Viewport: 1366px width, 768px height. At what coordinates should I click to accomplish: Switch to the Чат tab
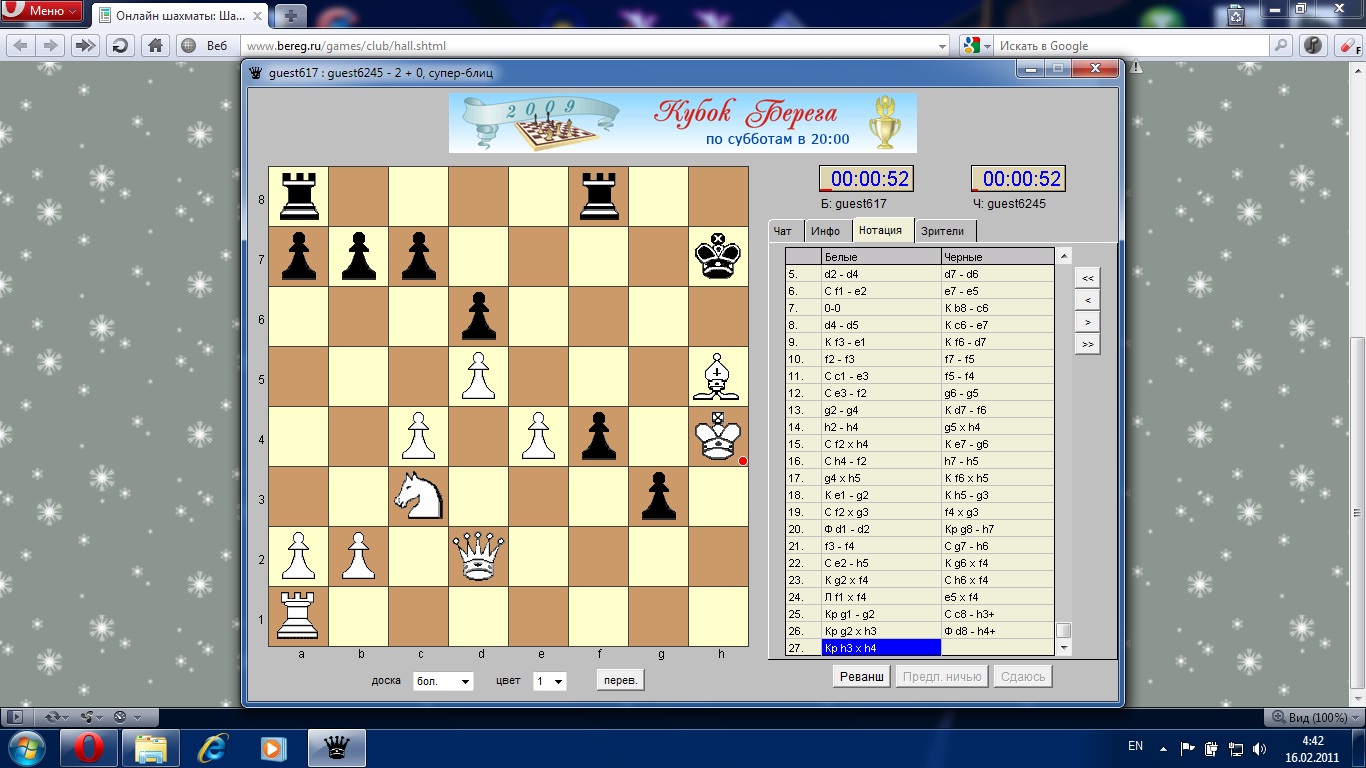(x=784, y=231)
